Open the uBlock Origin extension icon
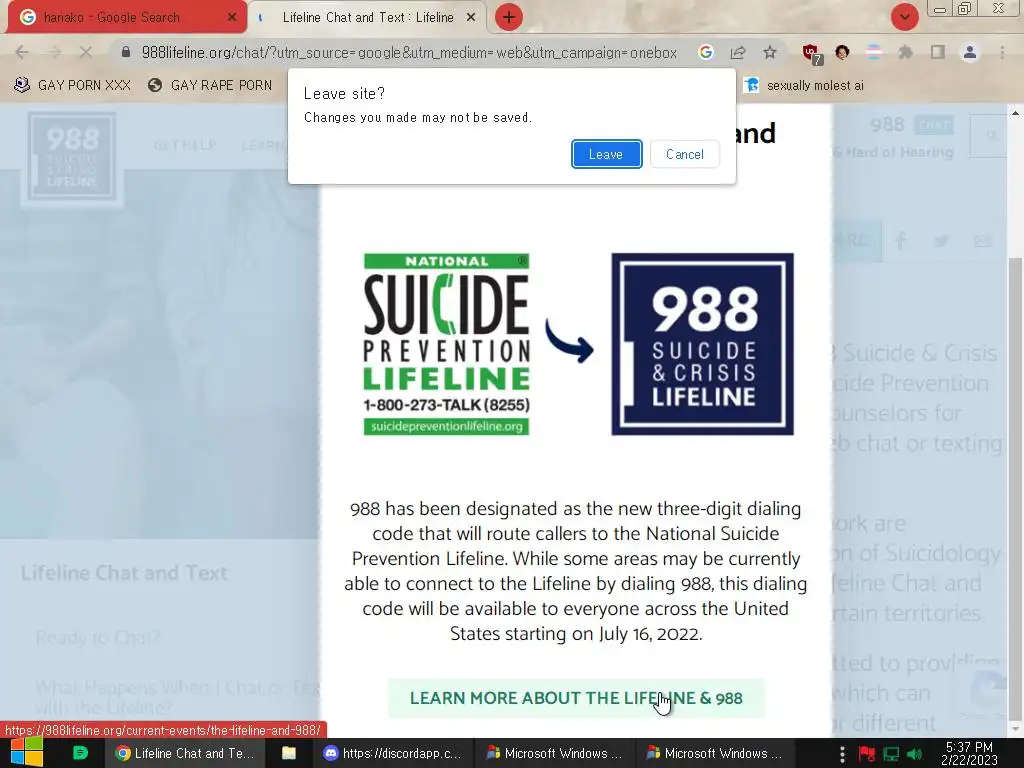 [811, 54]
